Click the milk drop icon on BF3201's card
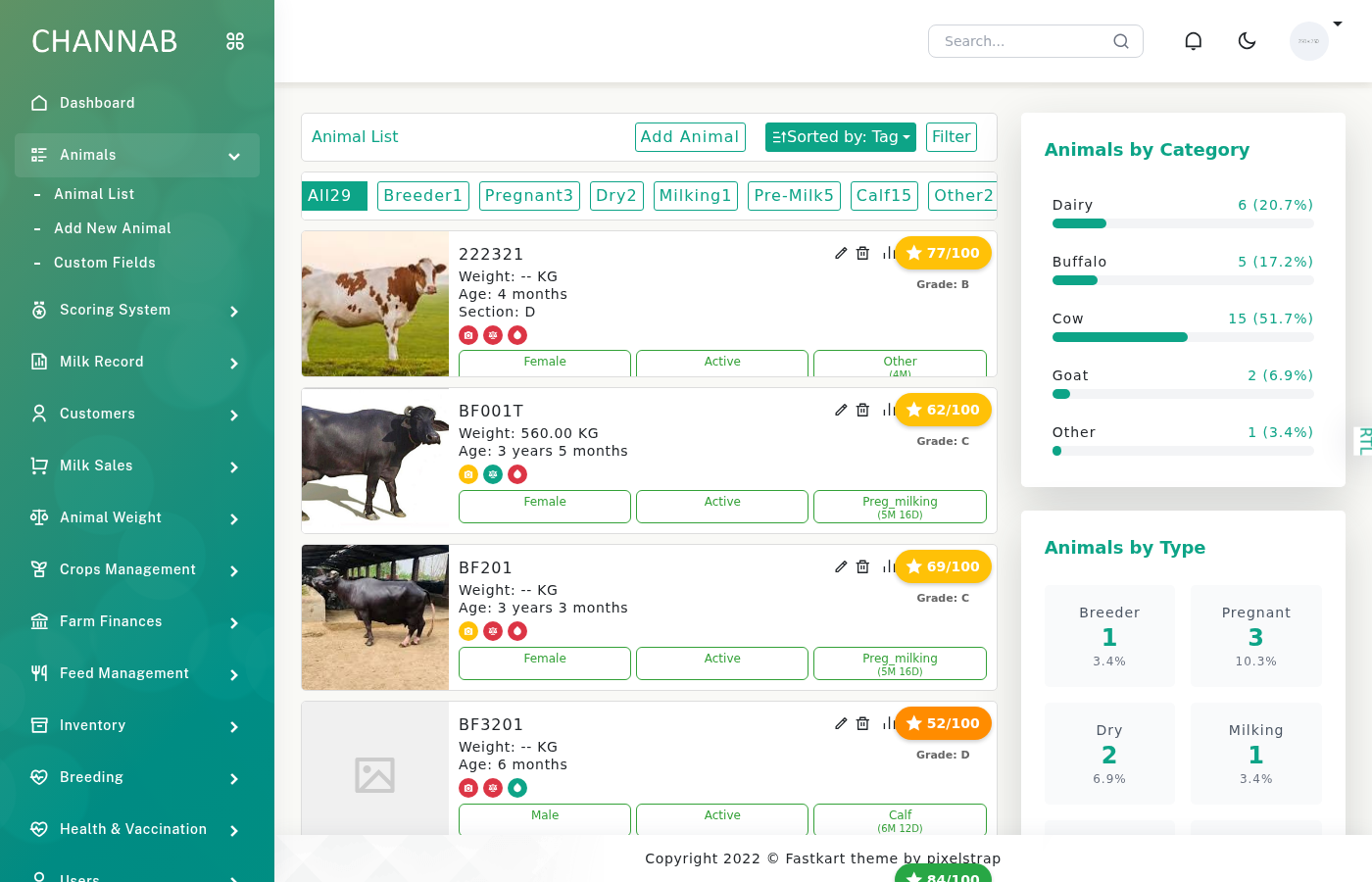 pyautogui.click(x=517, y=787)
